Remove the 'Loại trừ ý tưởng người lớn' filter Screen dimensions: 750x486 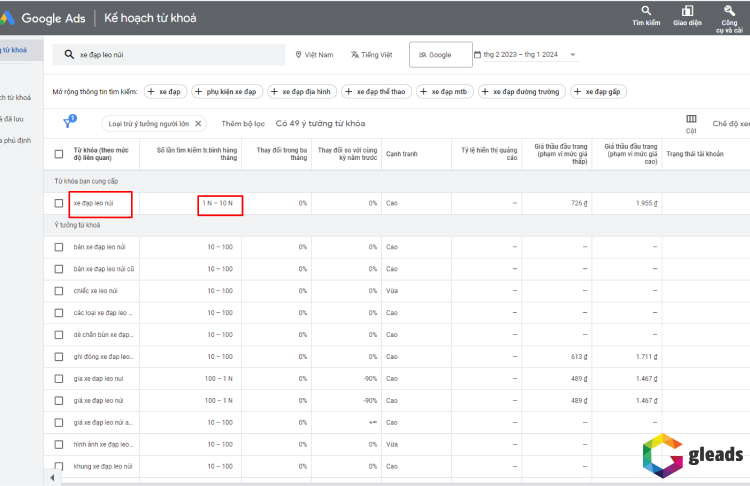point(198,124)
